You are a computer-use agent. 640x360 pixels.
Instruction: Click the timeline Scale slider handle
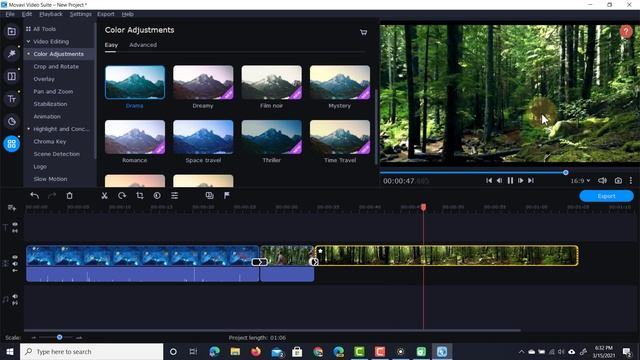point(60,337)
